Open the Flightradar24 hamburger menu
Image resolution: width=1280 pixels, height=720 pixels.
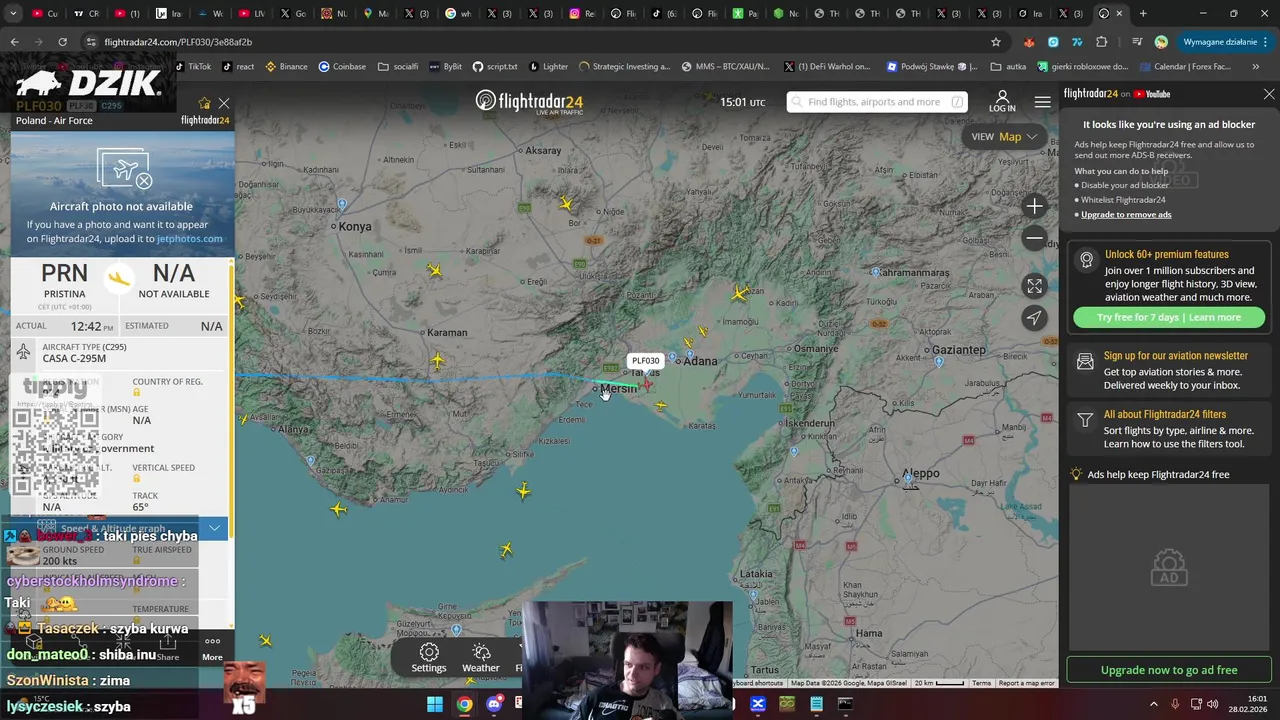pos(1042,102)
